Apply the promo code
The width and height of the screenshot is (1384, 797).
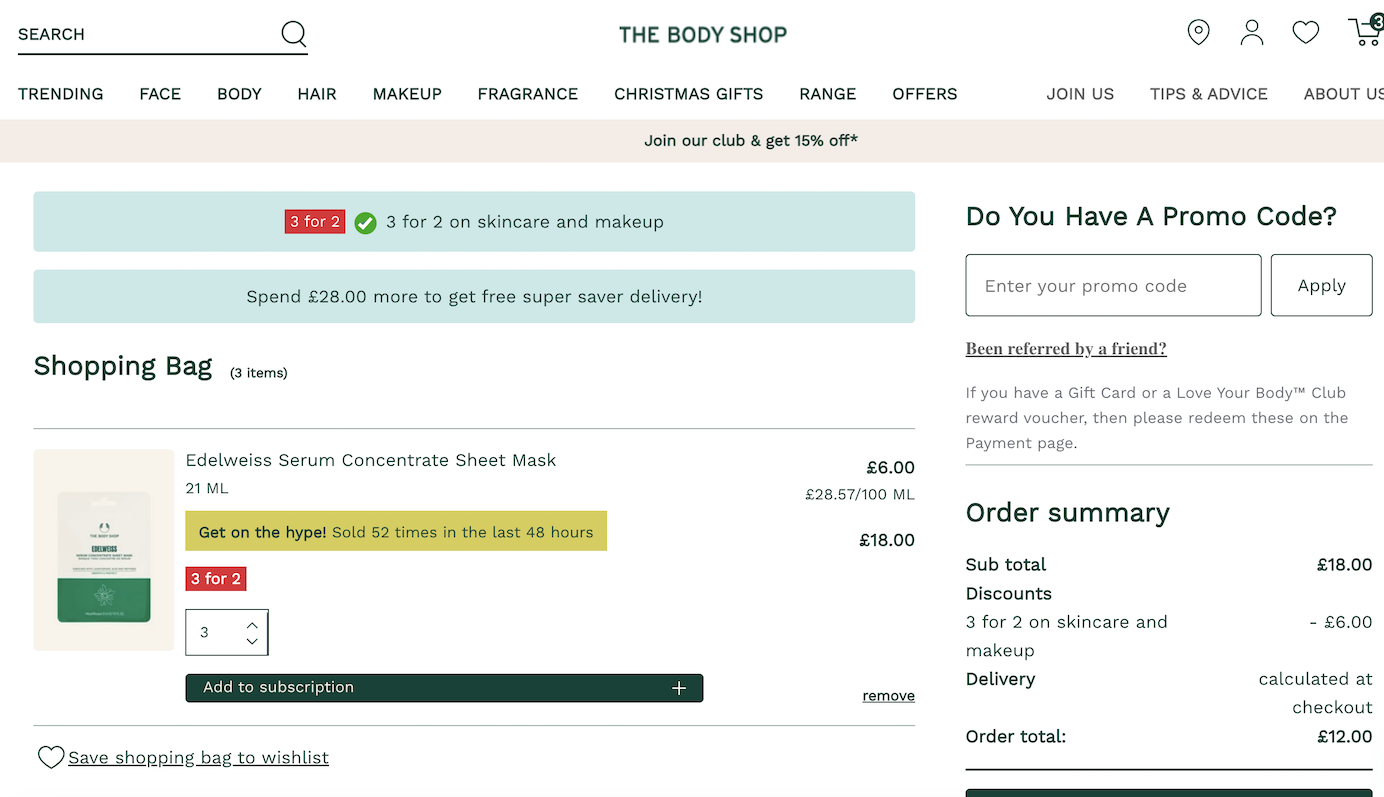pyautogui.click(x=1321, y=285)
